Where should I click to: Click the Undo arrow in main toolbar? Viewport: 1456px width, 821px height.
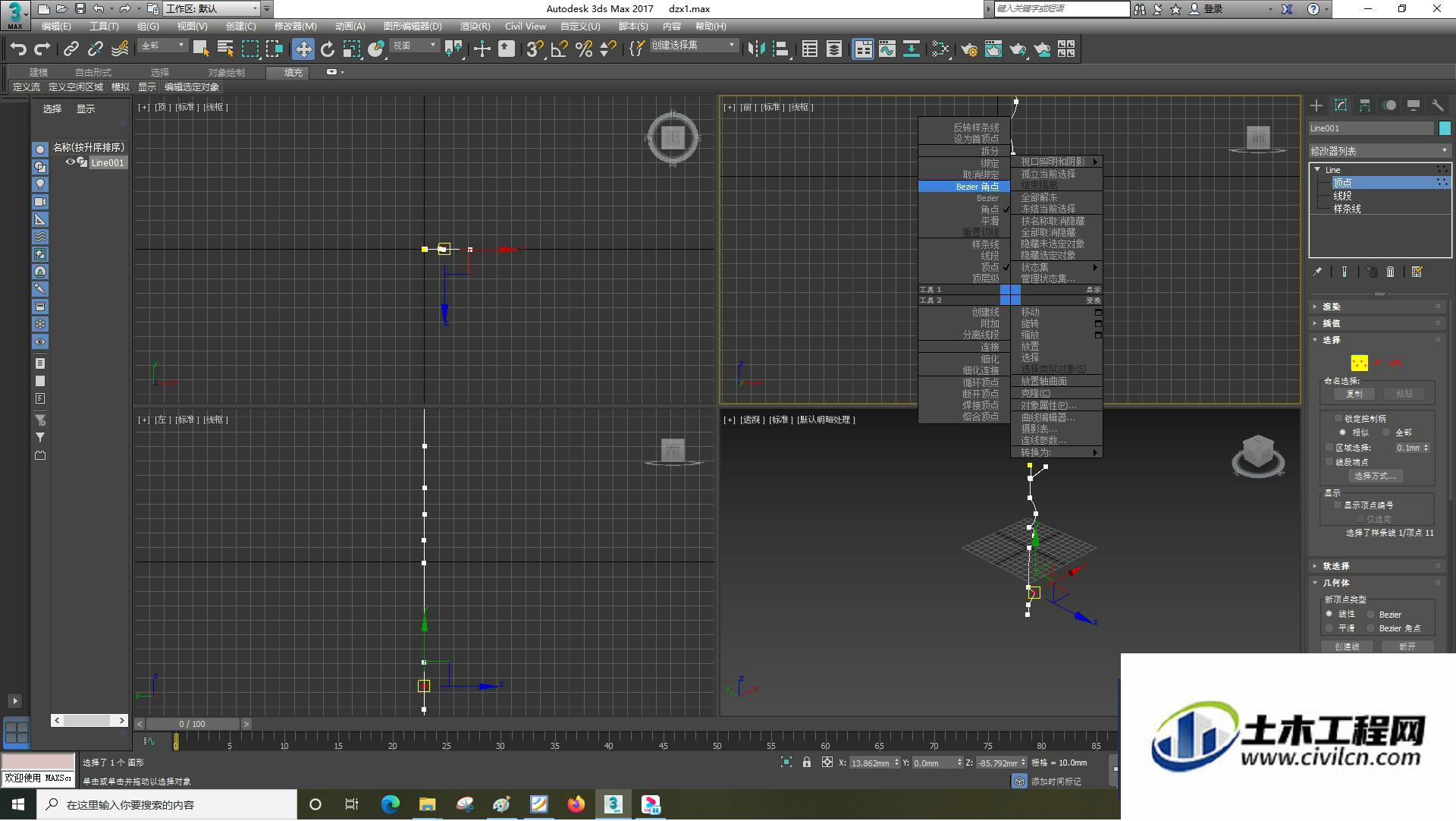[18, 49]
